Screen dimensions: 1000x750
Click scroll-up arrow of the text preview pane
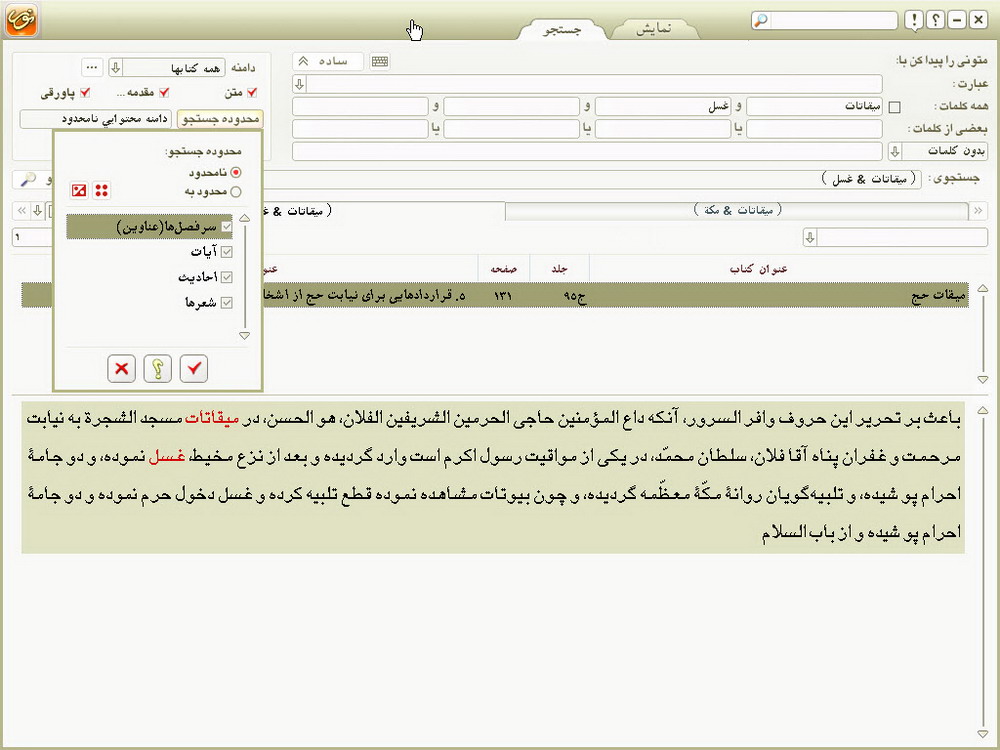[983, 411]
